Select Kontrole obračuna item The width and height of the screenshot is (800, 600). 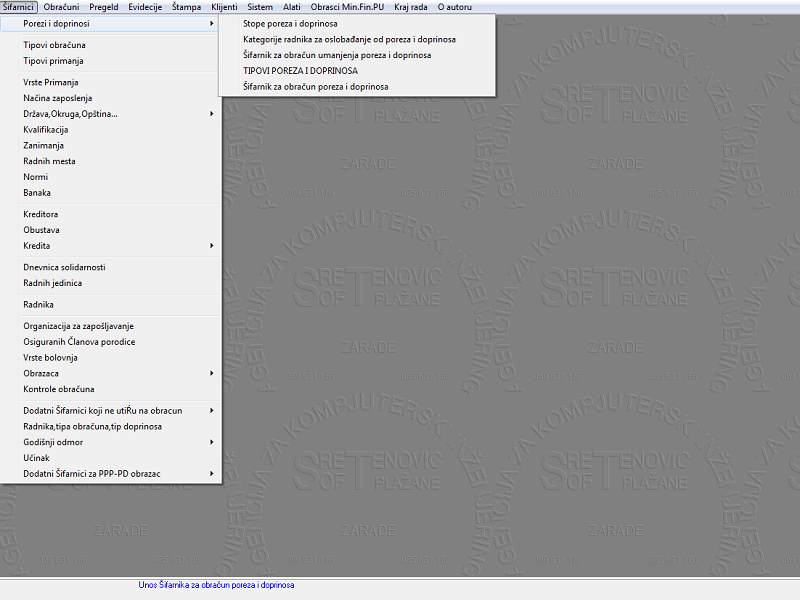point(58,389)
